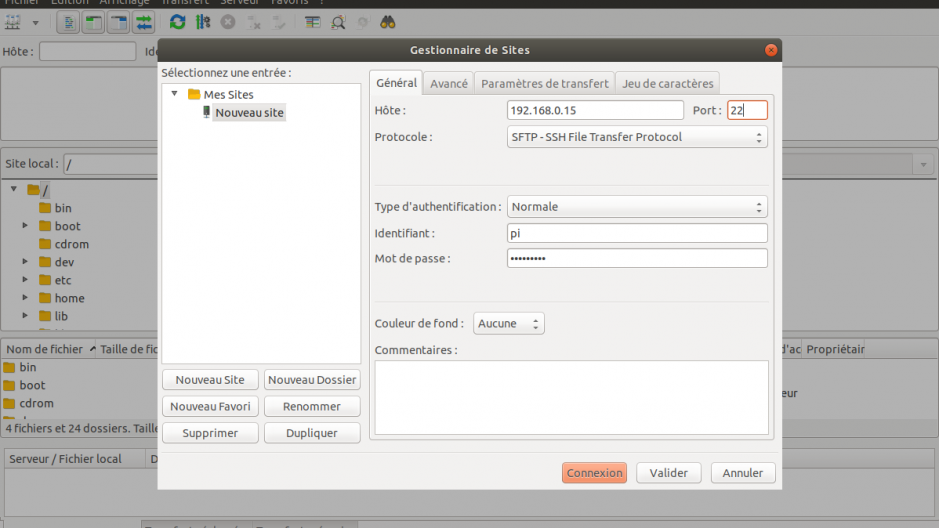Viewport: 939px width, 528px height.
Task: Switch to the Avancé tab
Action: [x=449, y=83]
